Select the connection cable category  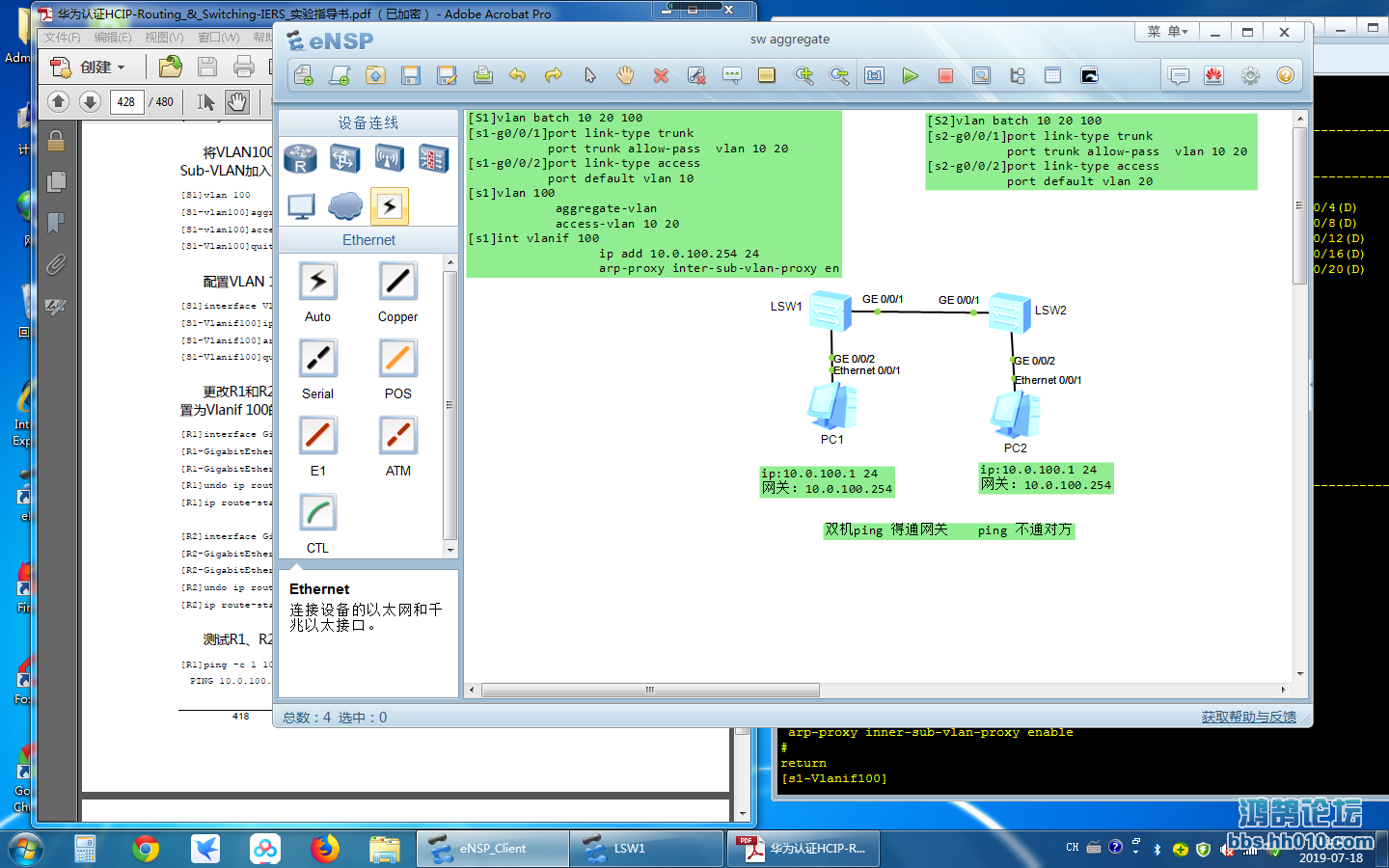[390, 205]
